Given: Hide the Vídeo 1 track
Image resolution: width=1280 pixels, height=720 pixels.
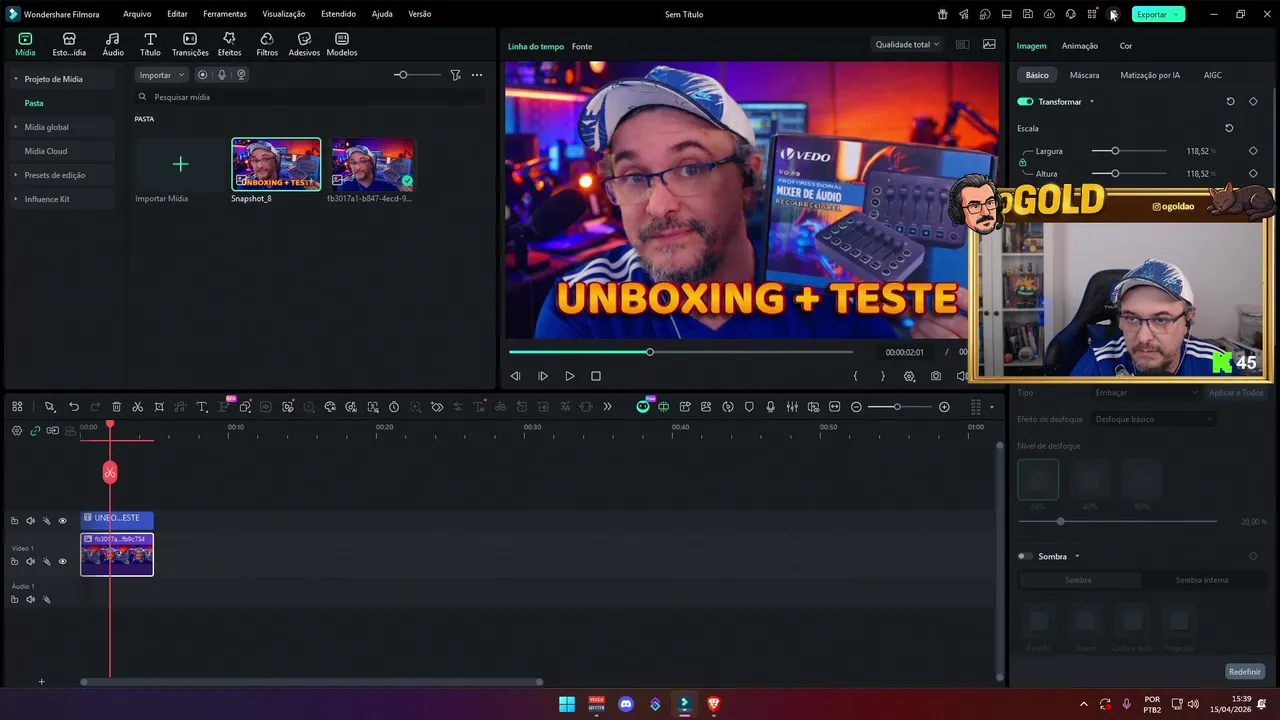Looking at the screenshot, I should coord(62,561).
